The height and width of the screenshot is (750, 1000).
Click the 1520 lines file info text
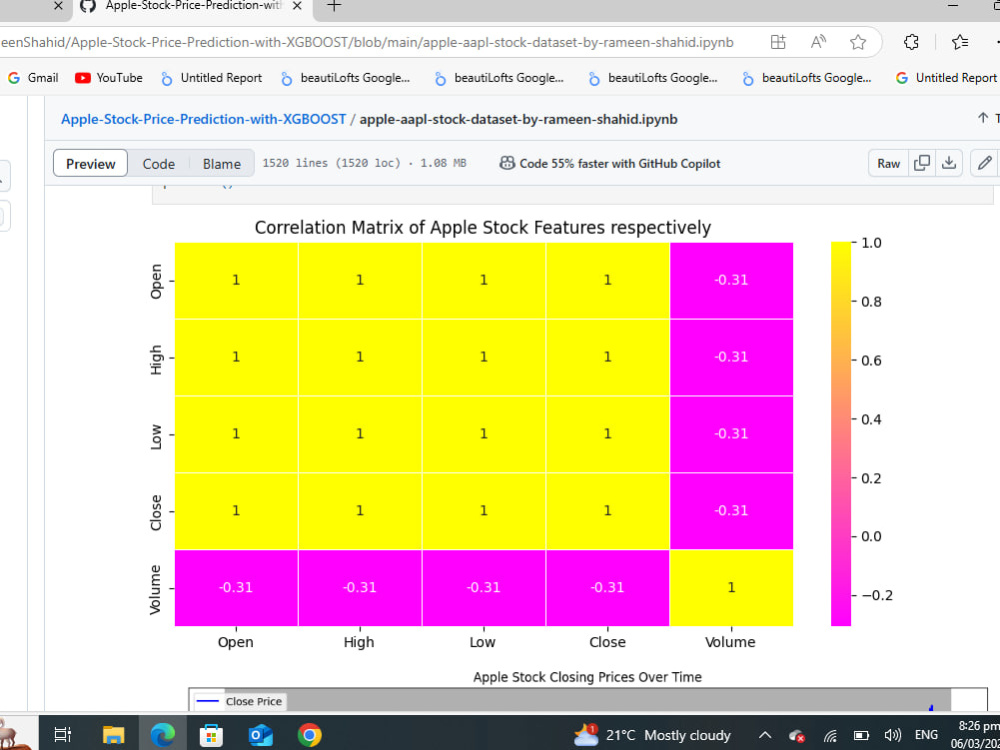(364, 163)
